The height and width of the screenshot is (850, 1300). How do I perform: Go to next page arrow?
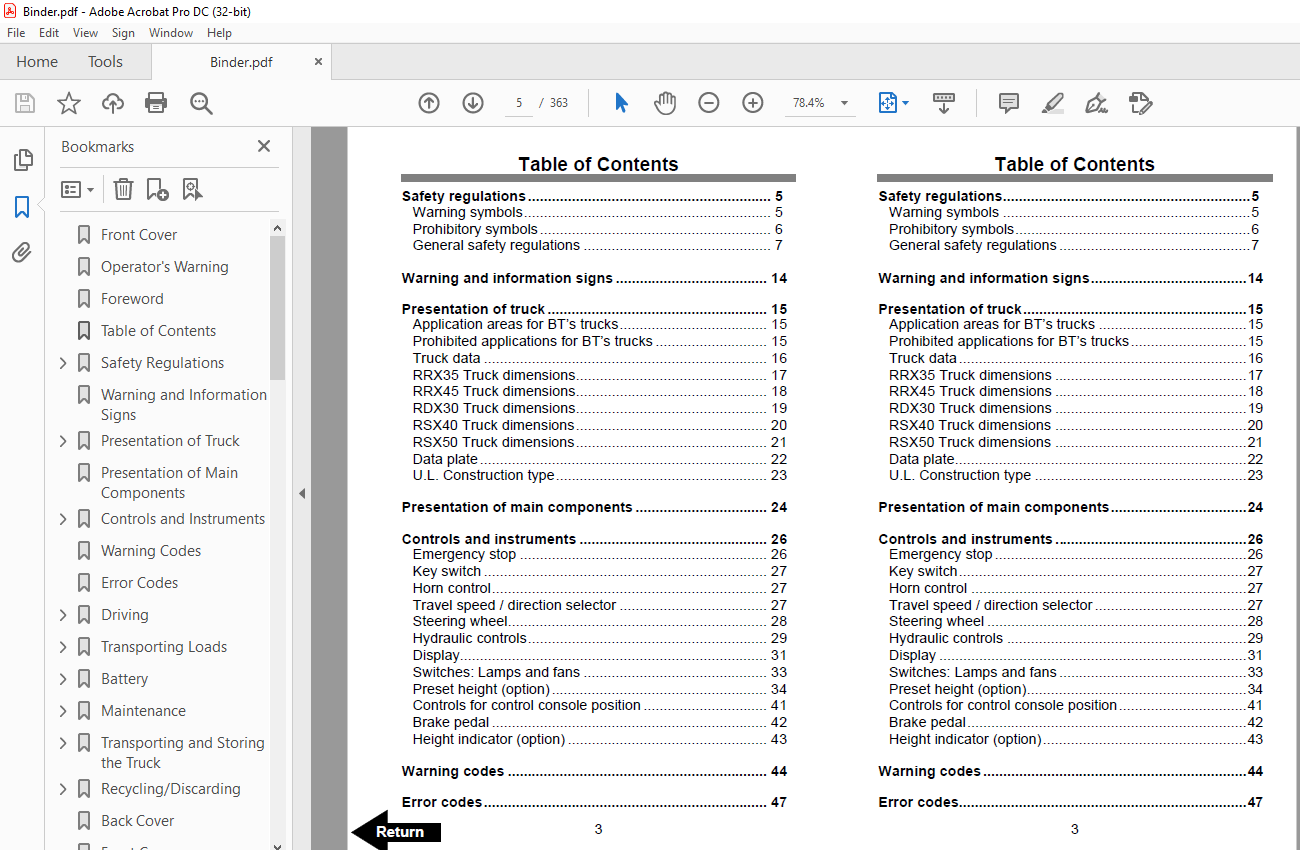473,103
